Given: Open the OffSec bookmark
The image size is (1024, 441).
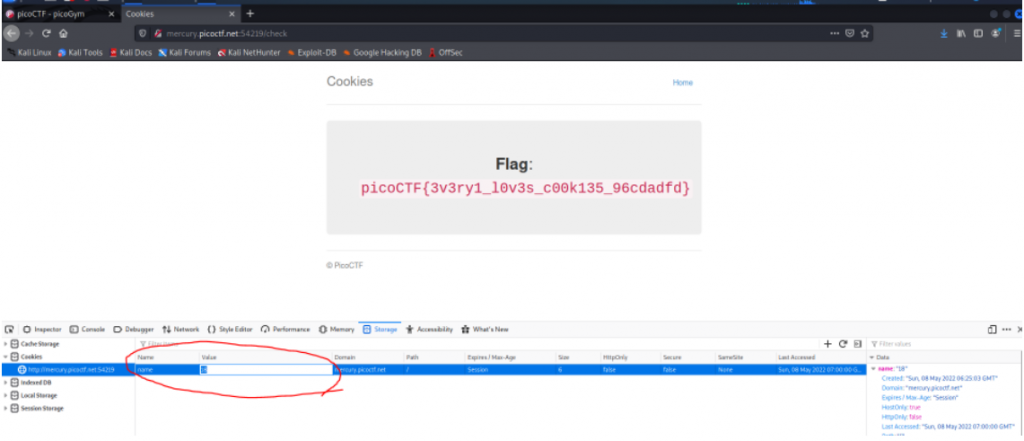Looking at the screenshot, I should click(x=445, y=52).
